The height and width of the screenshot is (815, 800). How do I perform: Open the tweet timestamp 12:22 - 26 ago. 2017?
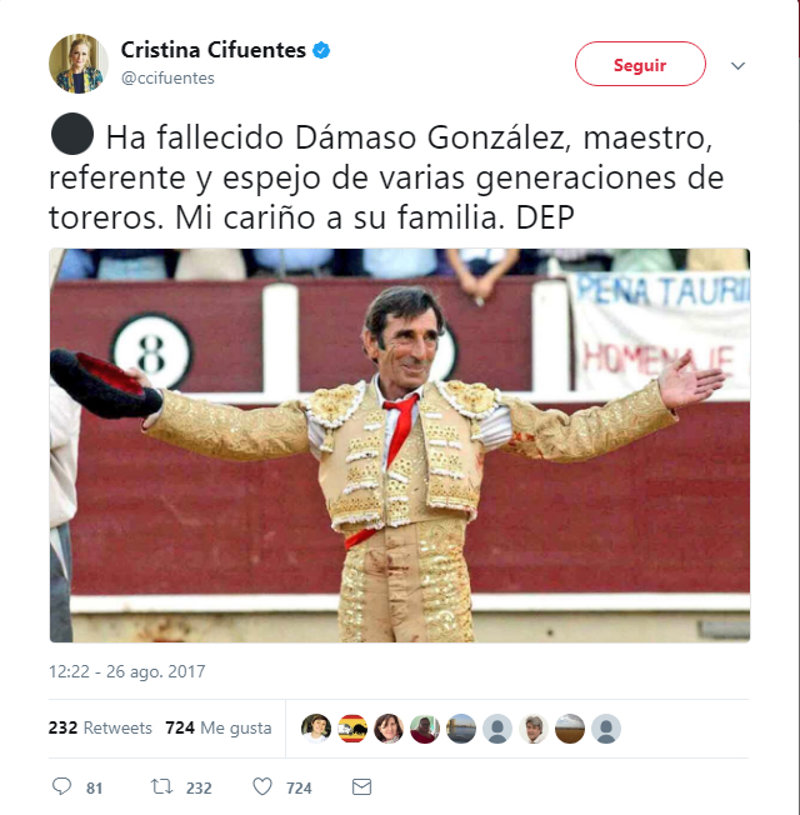[x=127, y=672]
